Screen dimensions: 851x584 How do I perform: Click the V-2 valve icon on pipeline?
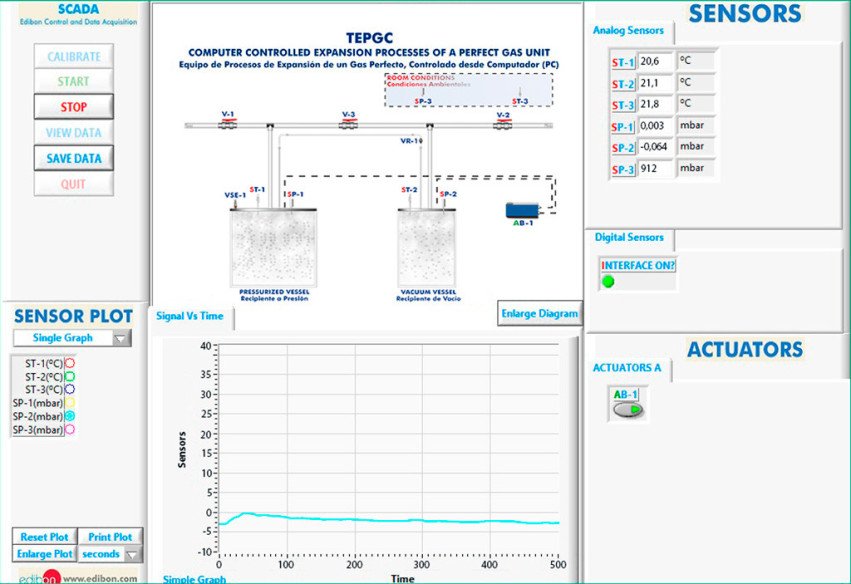coord(503,125)
